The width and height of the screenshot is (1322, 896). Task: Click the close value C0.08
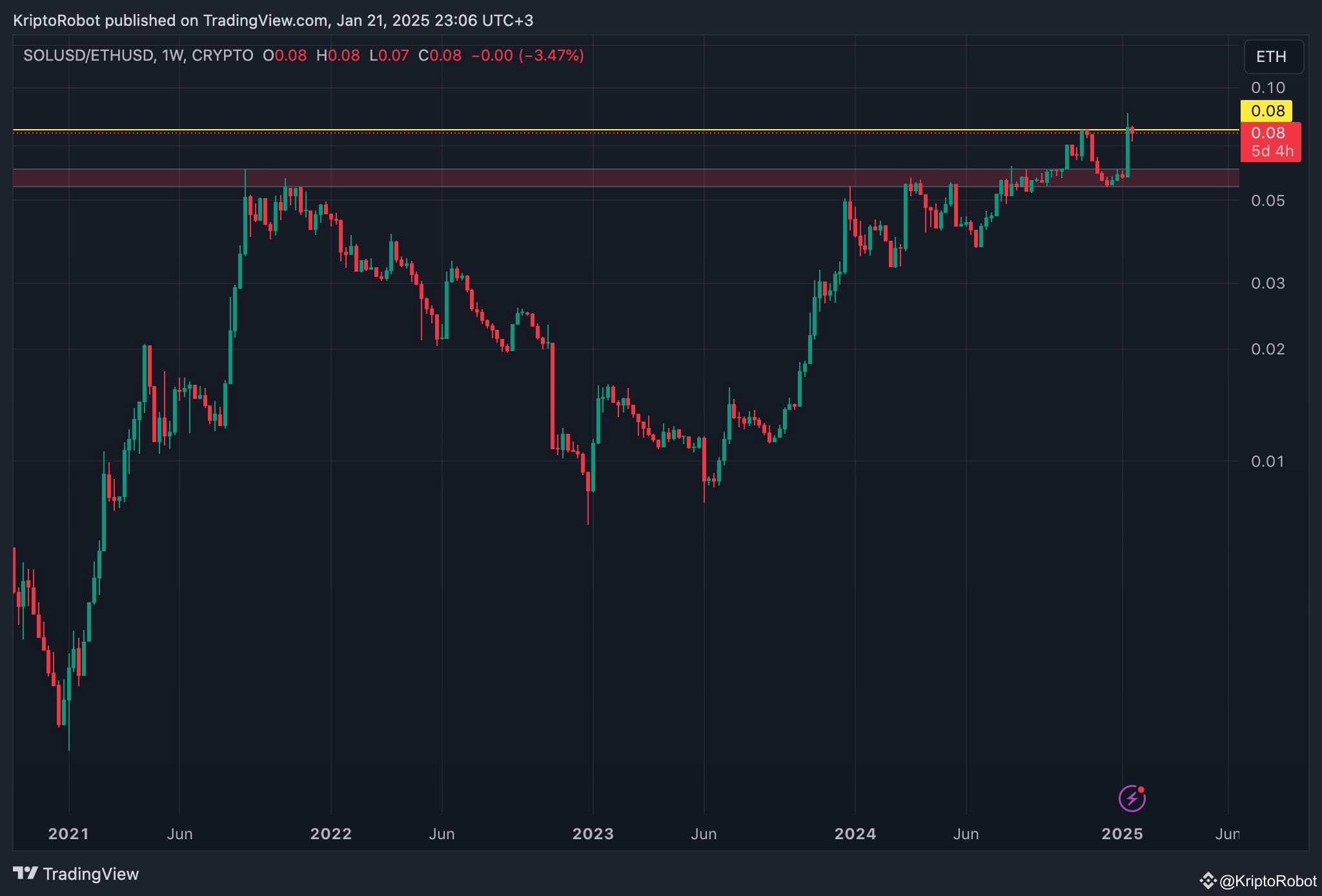pos(440,56)
